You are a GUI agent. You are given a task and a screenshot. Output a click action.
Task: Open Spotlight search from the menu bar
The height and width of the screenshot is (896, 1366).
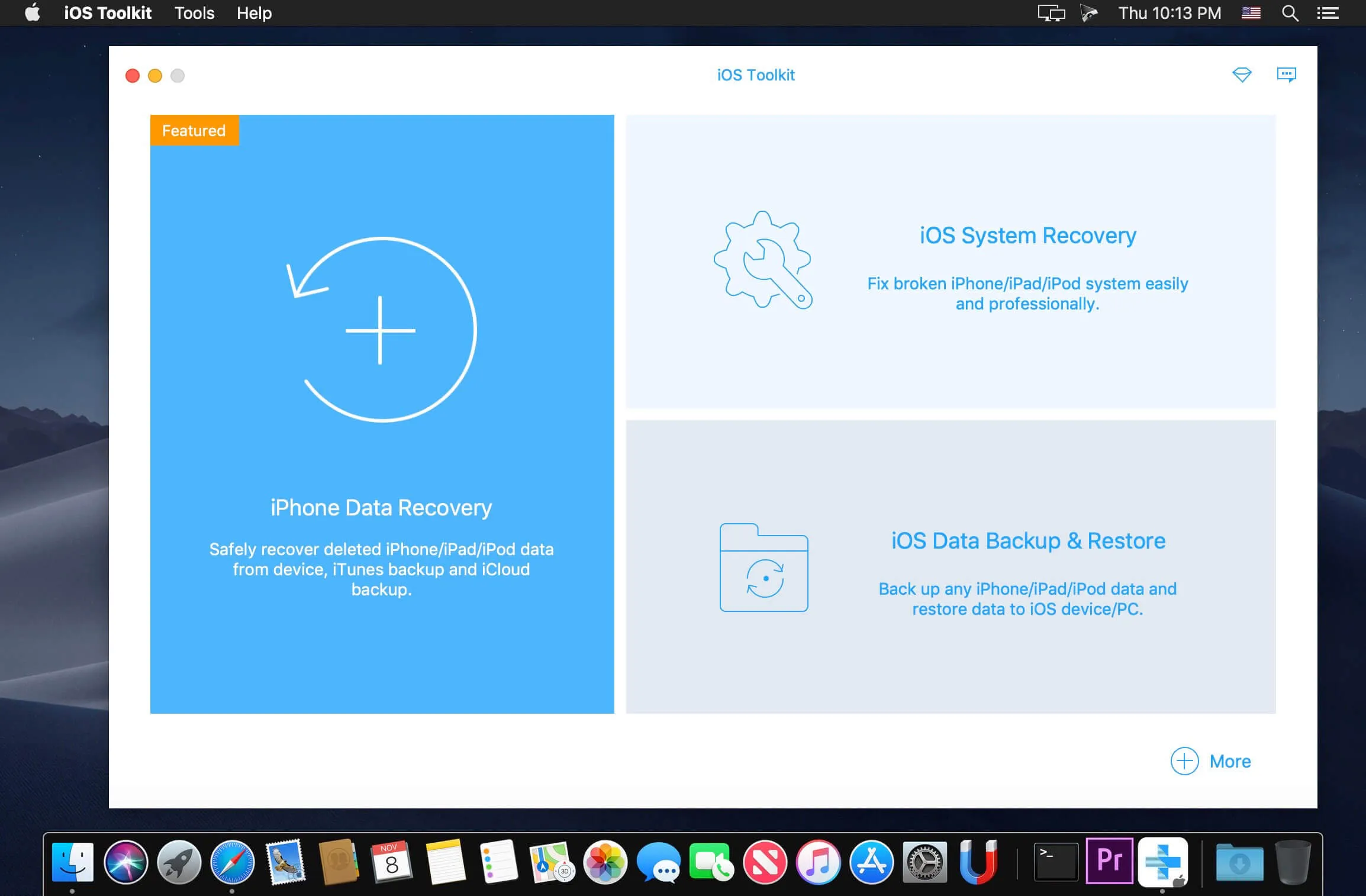tap(1290, 12)
